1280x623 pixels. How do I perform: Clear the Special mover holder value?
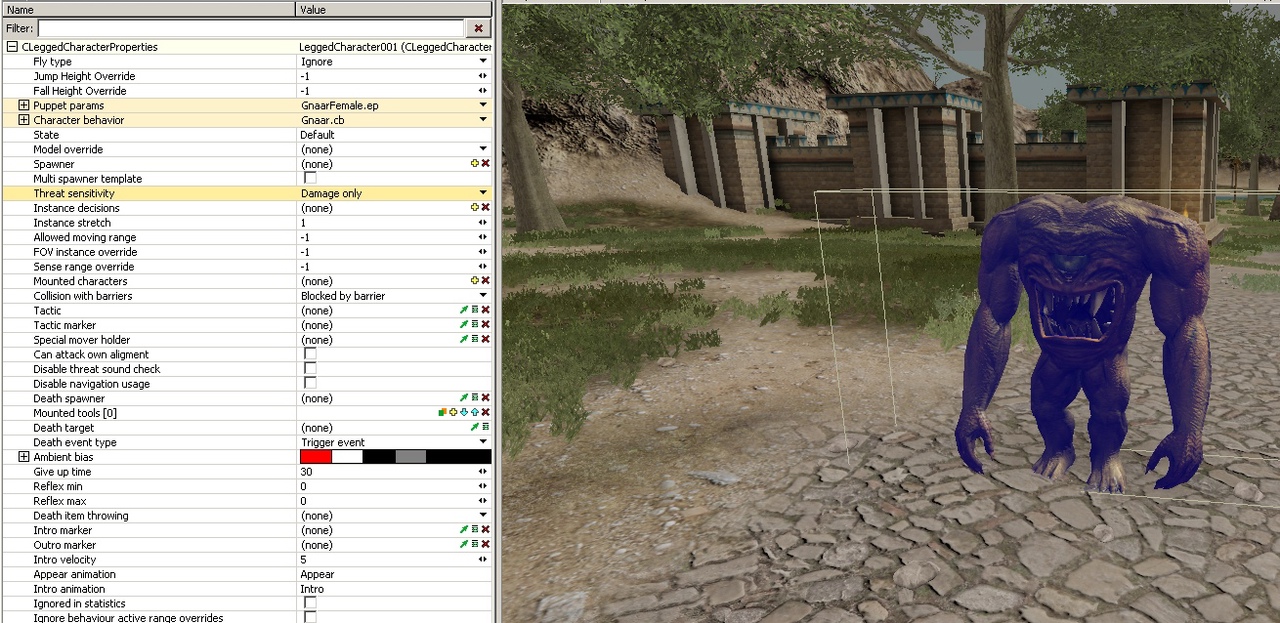point(485,340)
